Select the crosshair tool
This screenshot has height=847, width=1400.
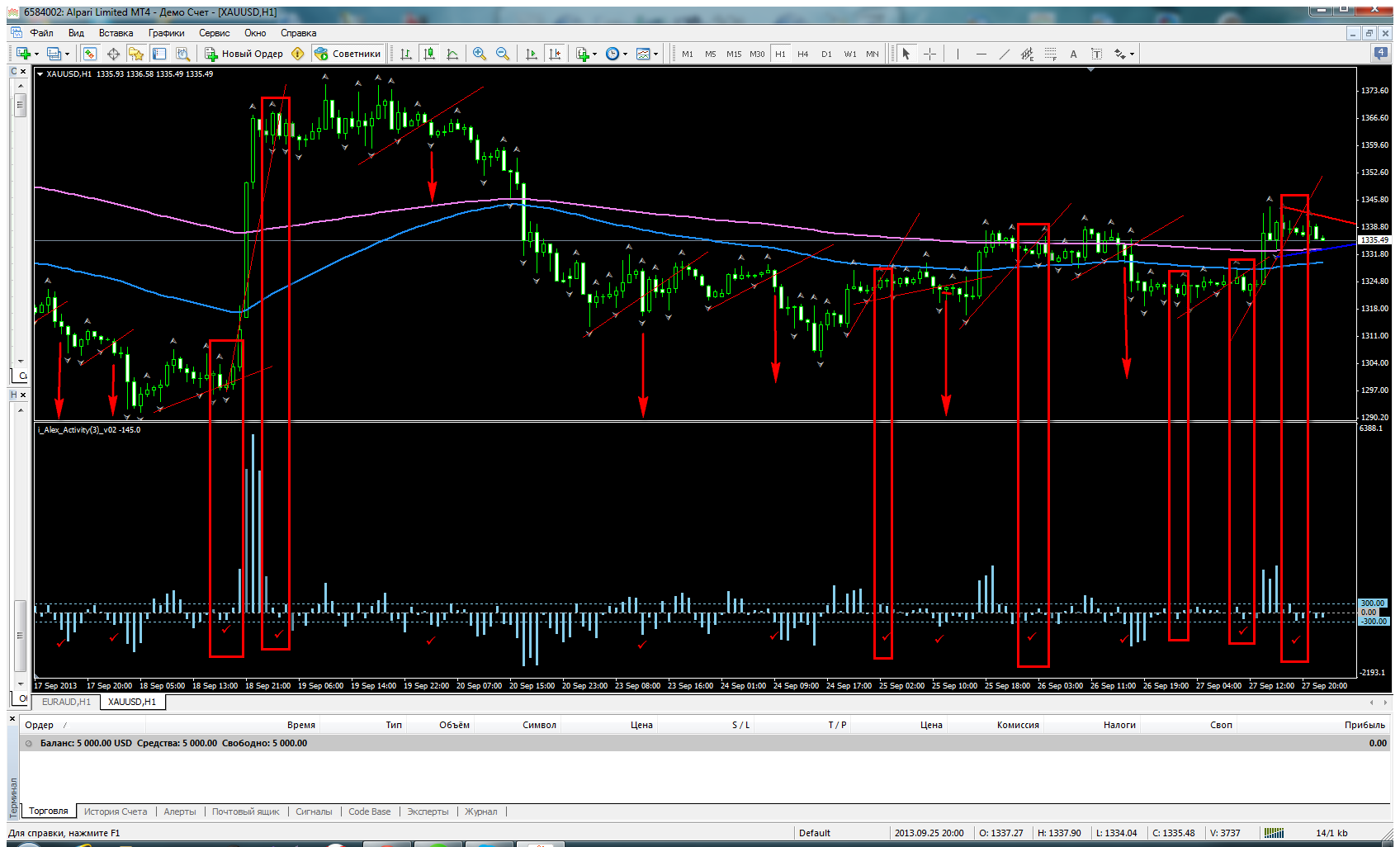[929, 54]
